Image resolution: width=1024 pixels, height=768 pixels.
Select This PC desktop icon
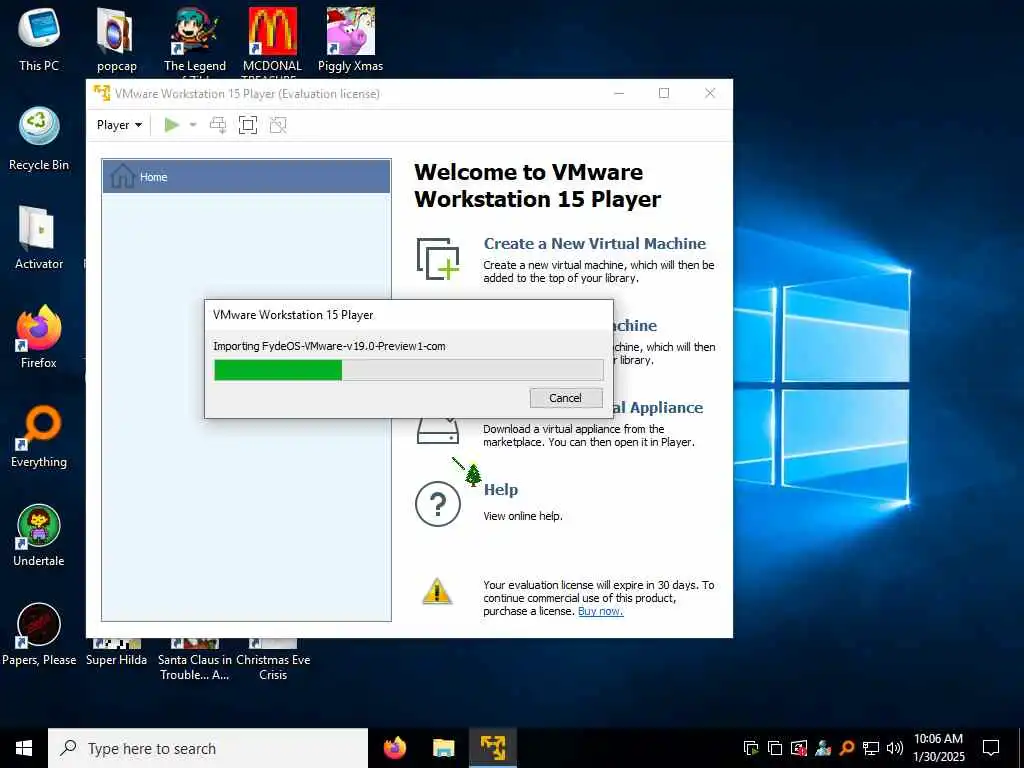pyautogui.click(x=39, y=39)
